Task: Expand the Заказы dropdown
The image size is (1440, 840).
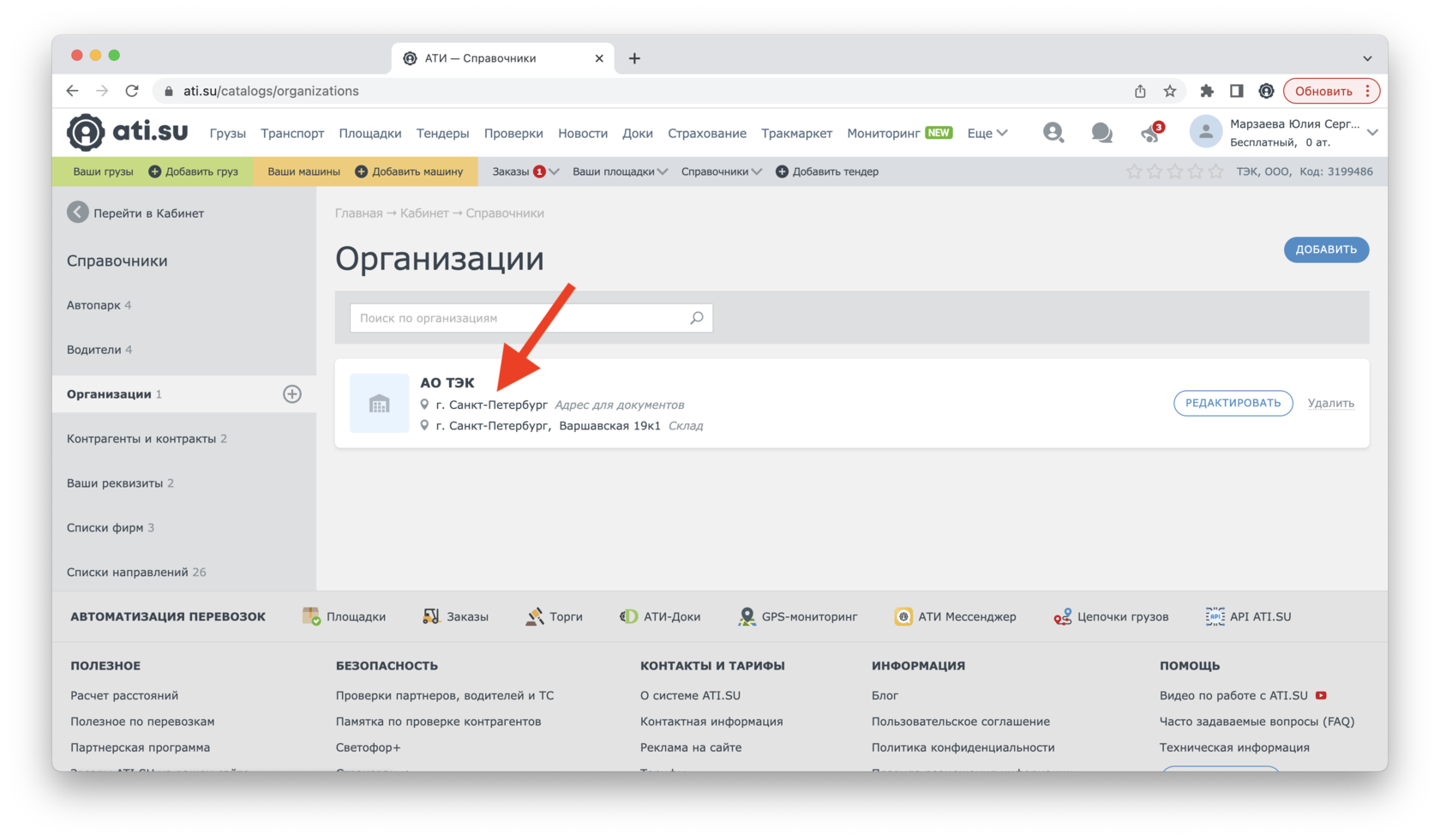Action: click(x=525, y=171)
